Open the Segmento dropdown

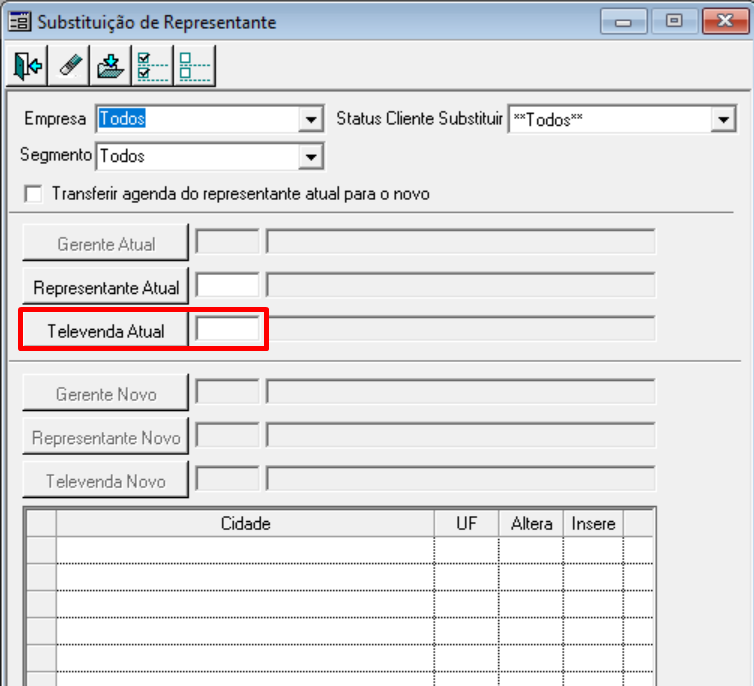pos(311,157)
